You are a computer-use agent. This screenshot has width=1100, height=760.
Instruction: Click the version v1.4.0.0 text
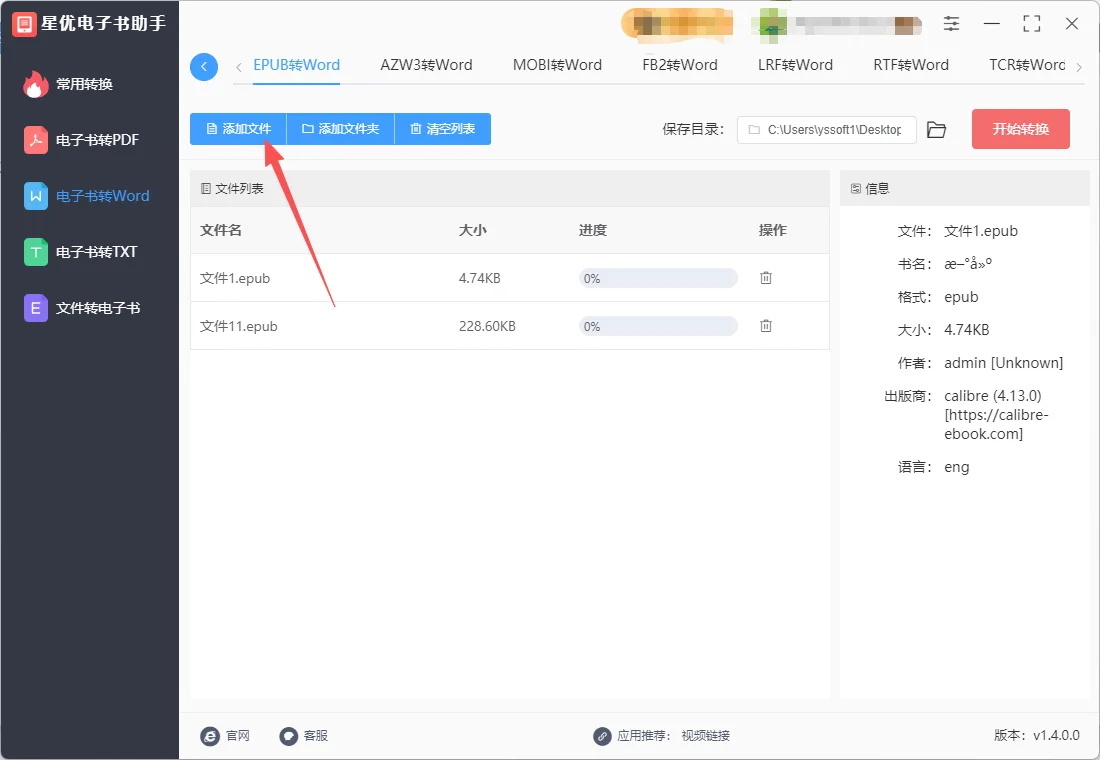(1037, 735)
